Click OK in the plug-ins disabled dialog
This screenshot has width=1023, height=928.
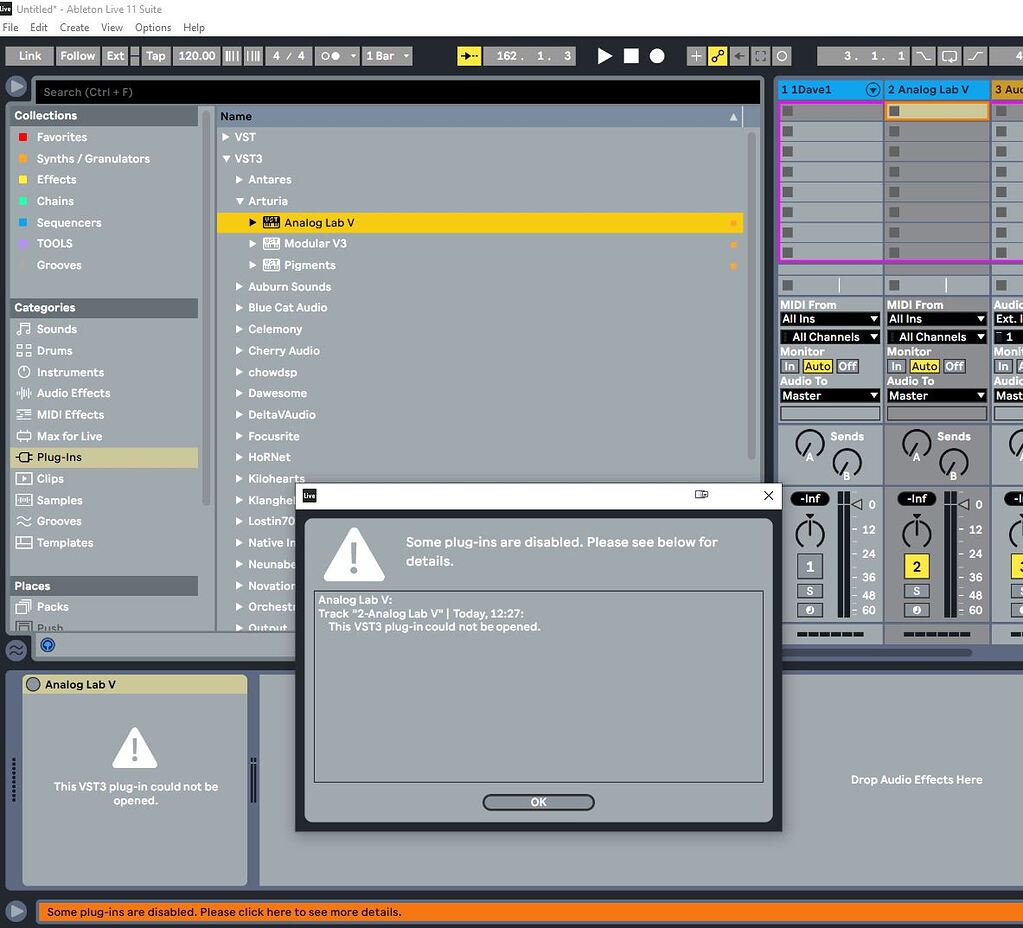coord(538,802)
